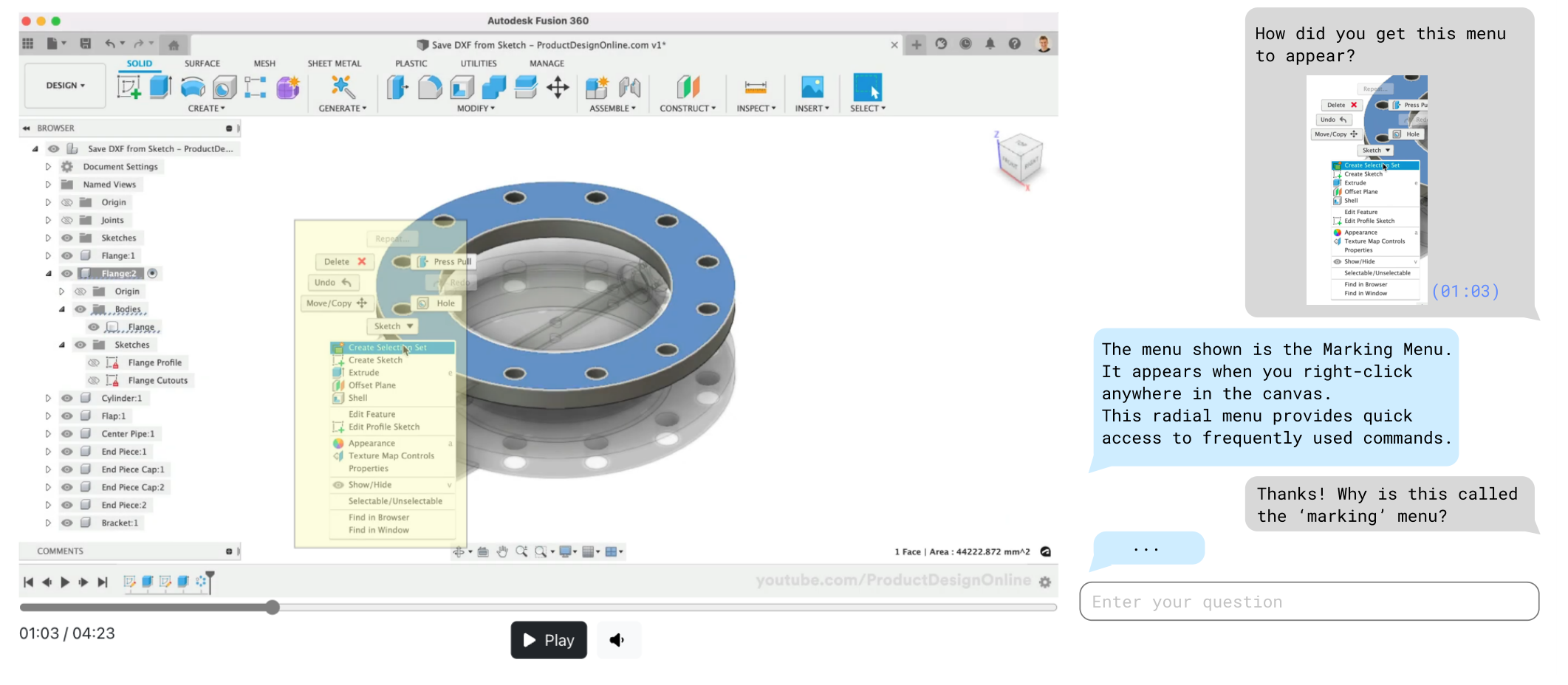
Task: Click Press Pull in the marking menu
Action: [443, 261]
